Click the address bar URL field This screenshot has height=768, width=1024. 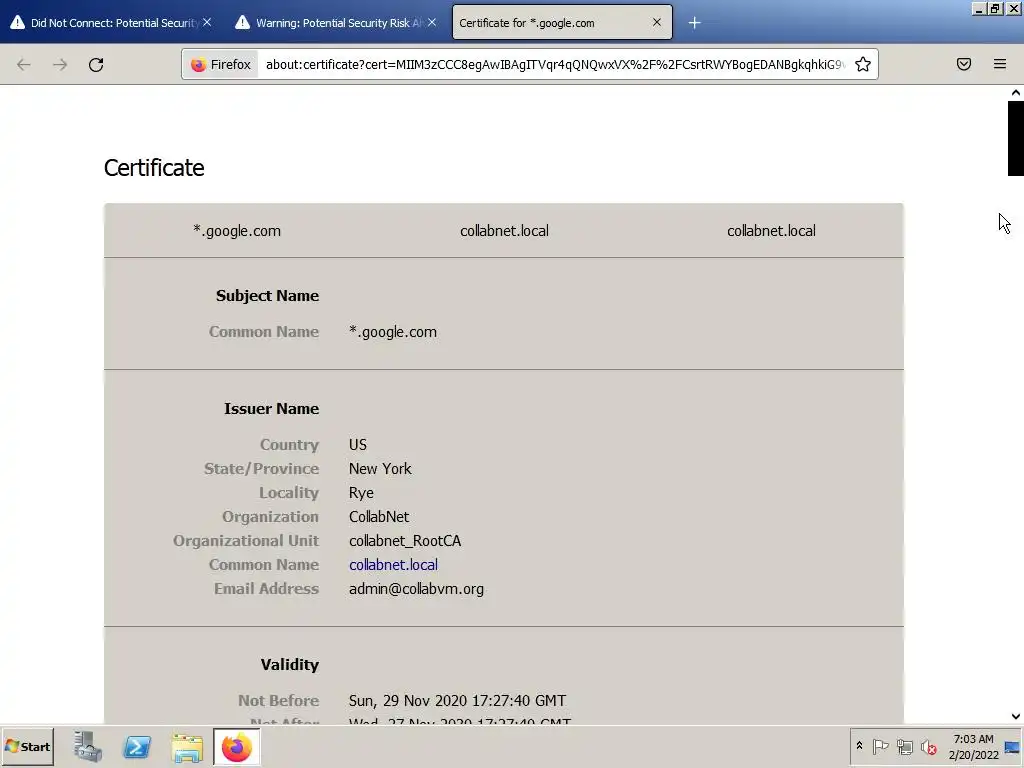coord(555,65)
